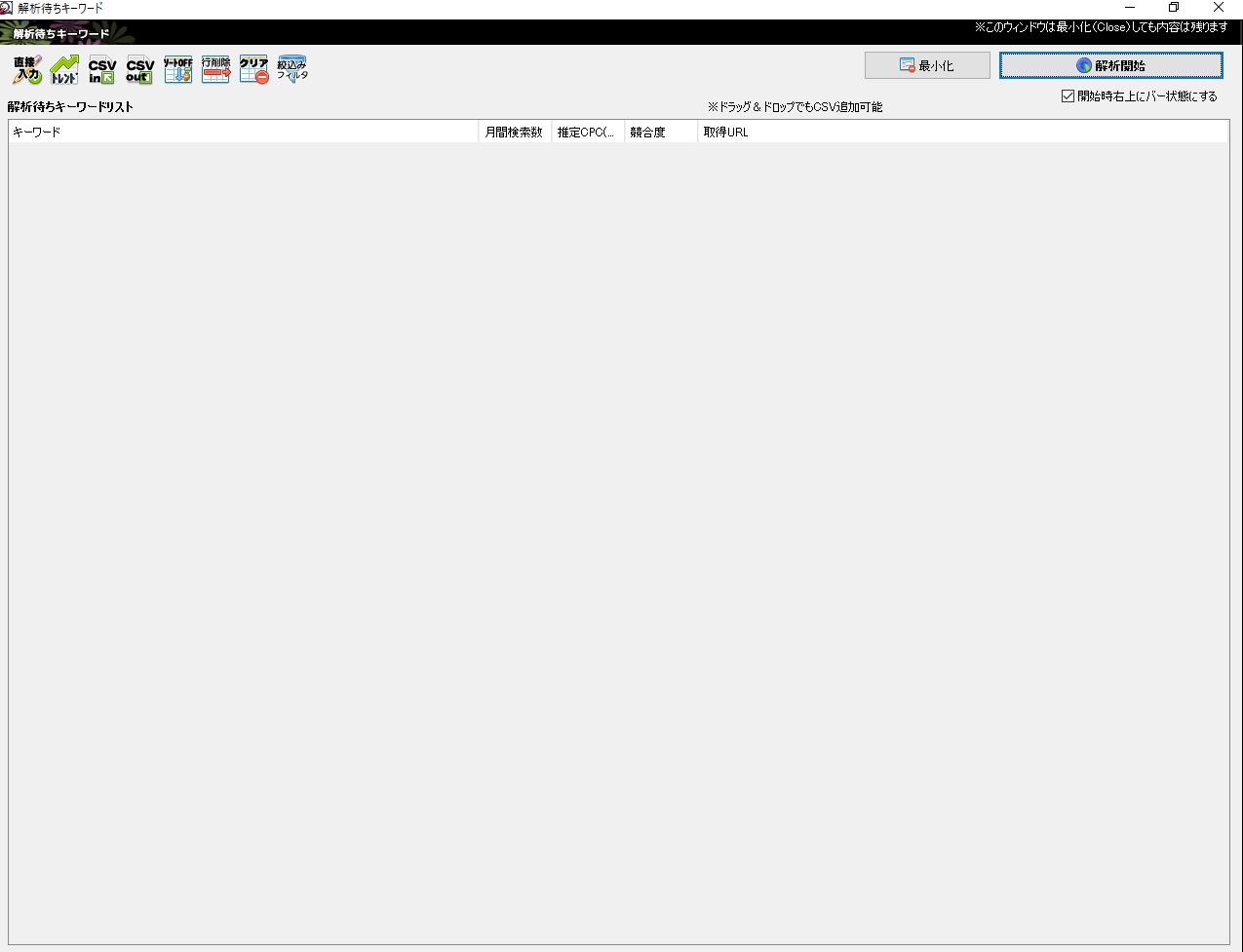Screen dimensions: 1243x952
Task: Sort by 月間検索数 column header
Action: point(514,132)
